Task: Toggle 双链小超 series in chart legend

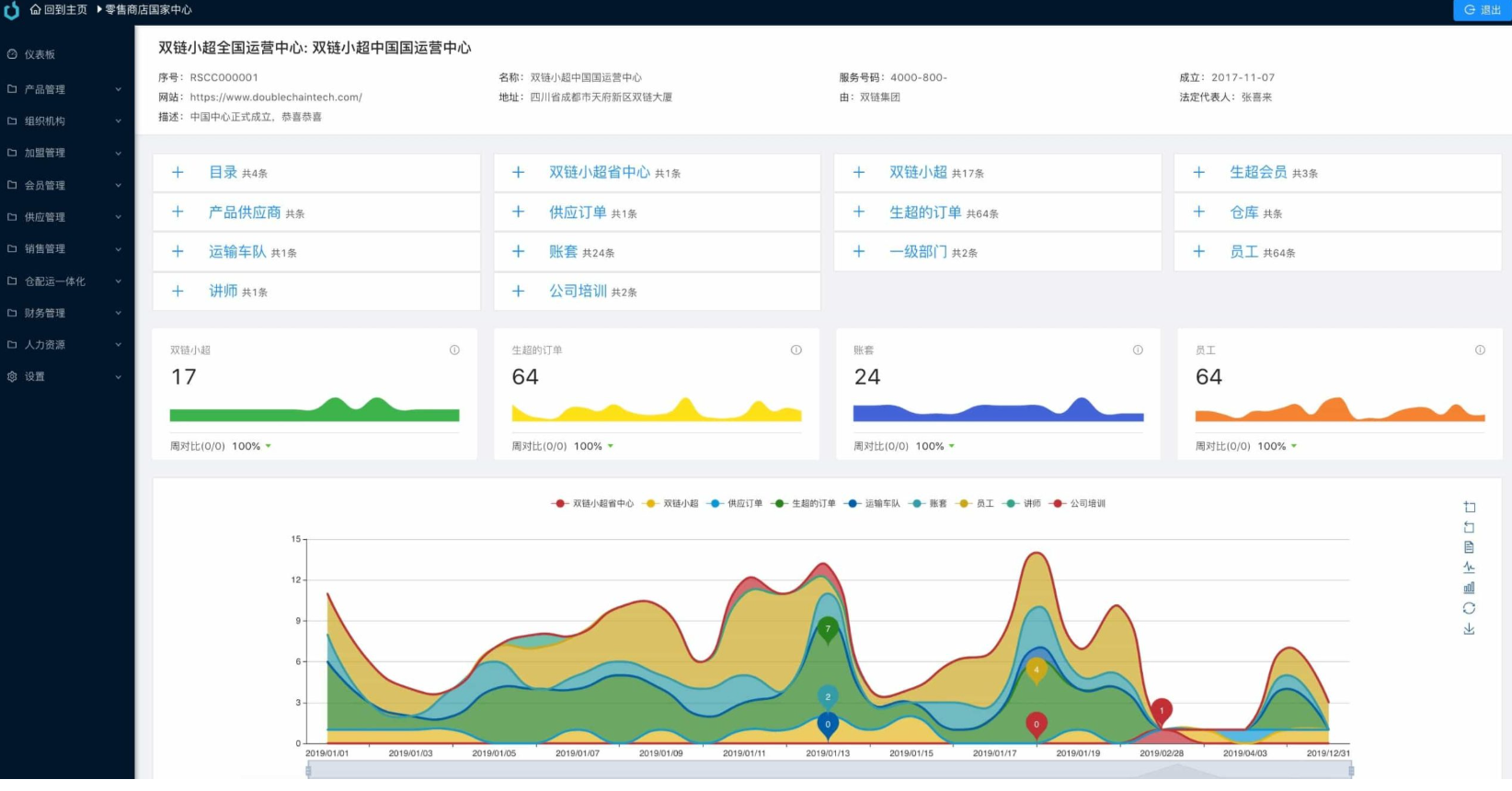Action: coord(670,503)
